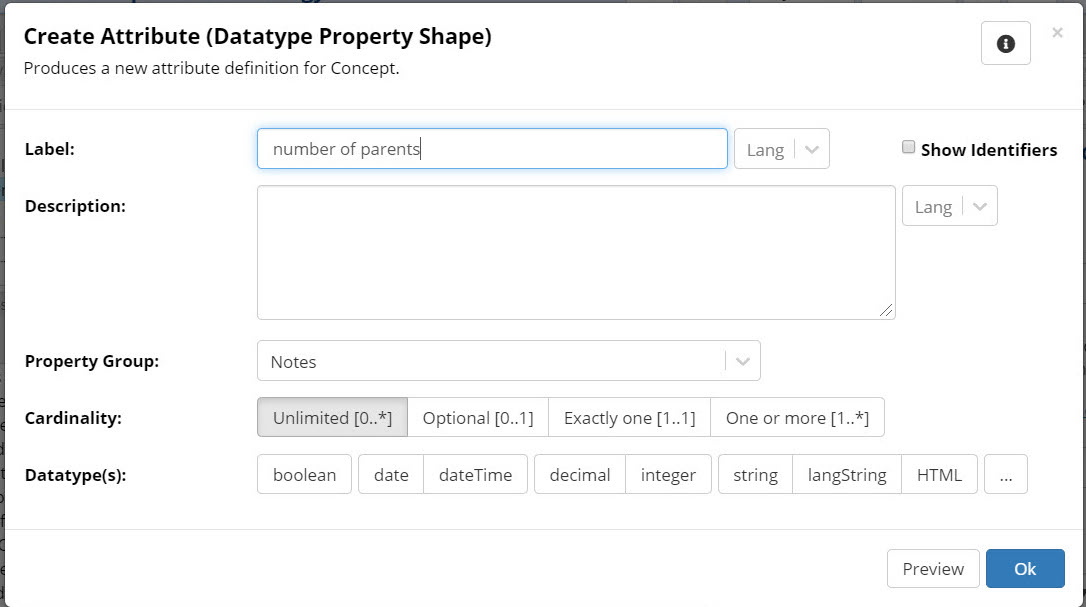Choose Exactly one [1..1] cardinality

(629, 418)
